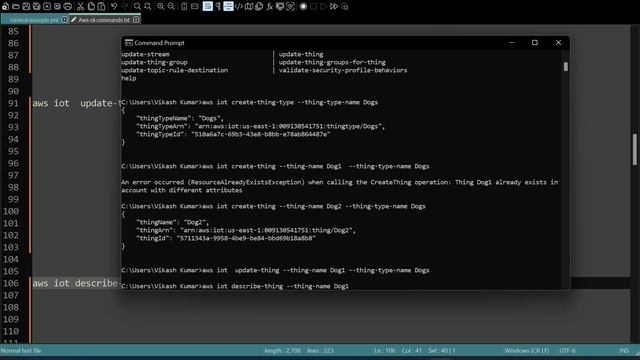The height and width of the screenshot is (360, 640).
Task: Minimize the Command Prompt window
Action: pyautogui.click(x=512, y=42)
